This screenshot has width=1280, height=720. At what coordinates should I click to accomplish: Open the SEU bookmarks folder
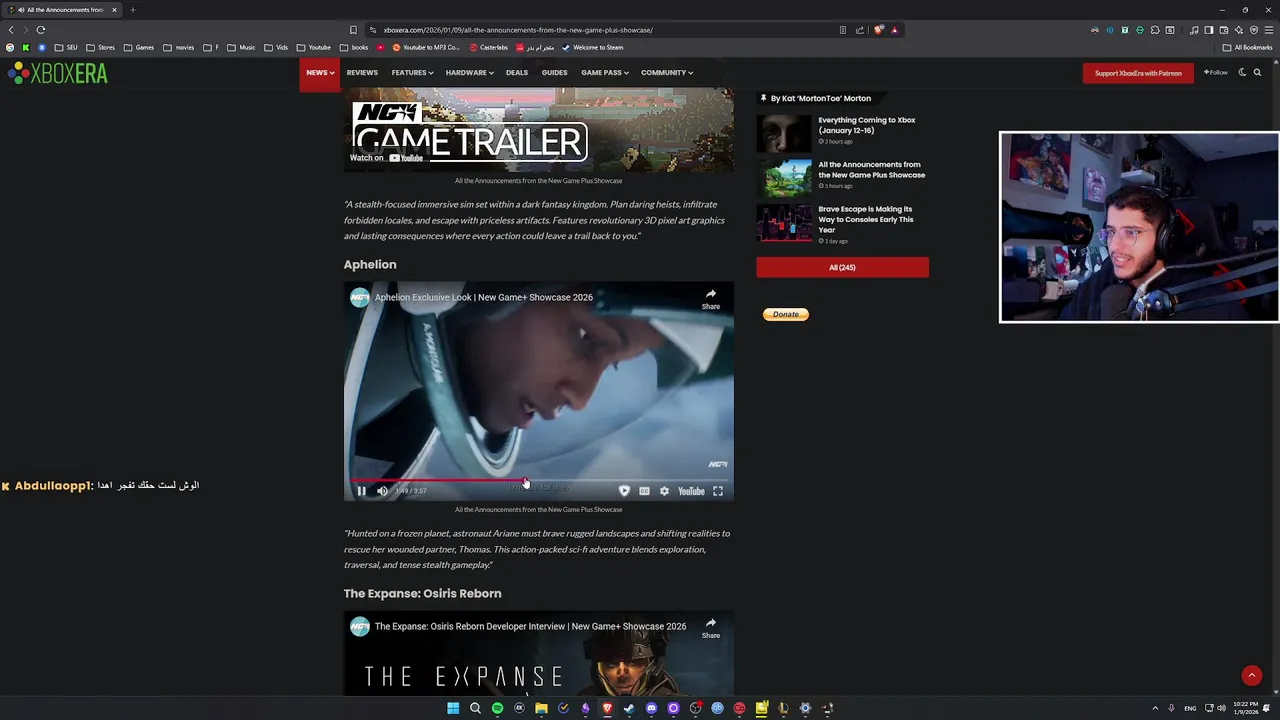(x=66, y=47)
